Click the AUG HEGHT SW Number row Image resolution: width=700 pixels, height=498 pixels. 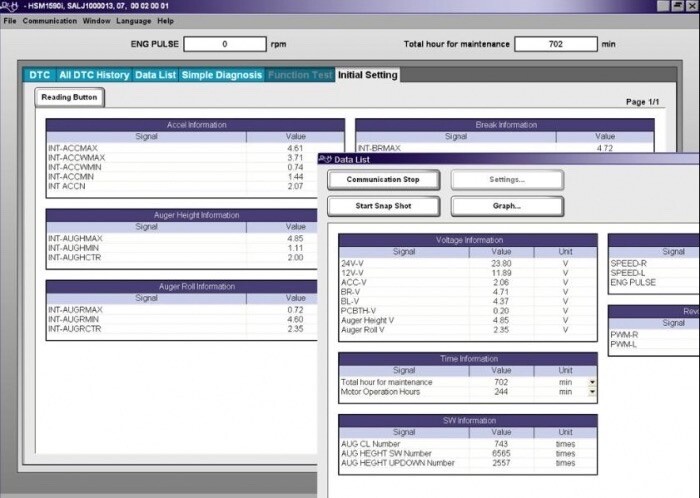(x=468, y=453)
